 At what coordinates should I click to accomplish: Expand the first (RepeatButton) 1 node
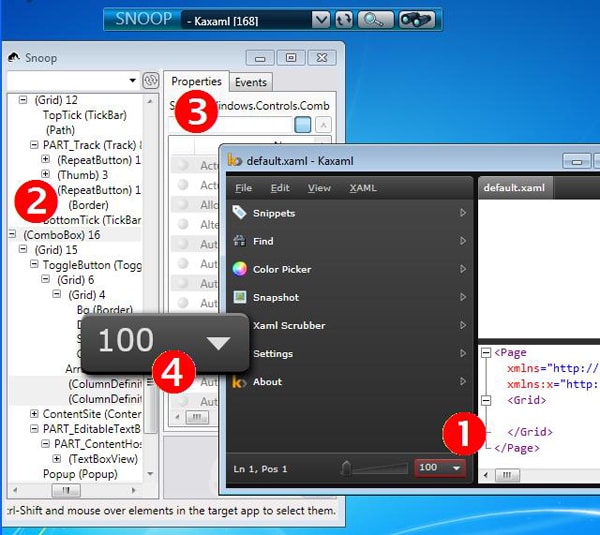(45, 159)
